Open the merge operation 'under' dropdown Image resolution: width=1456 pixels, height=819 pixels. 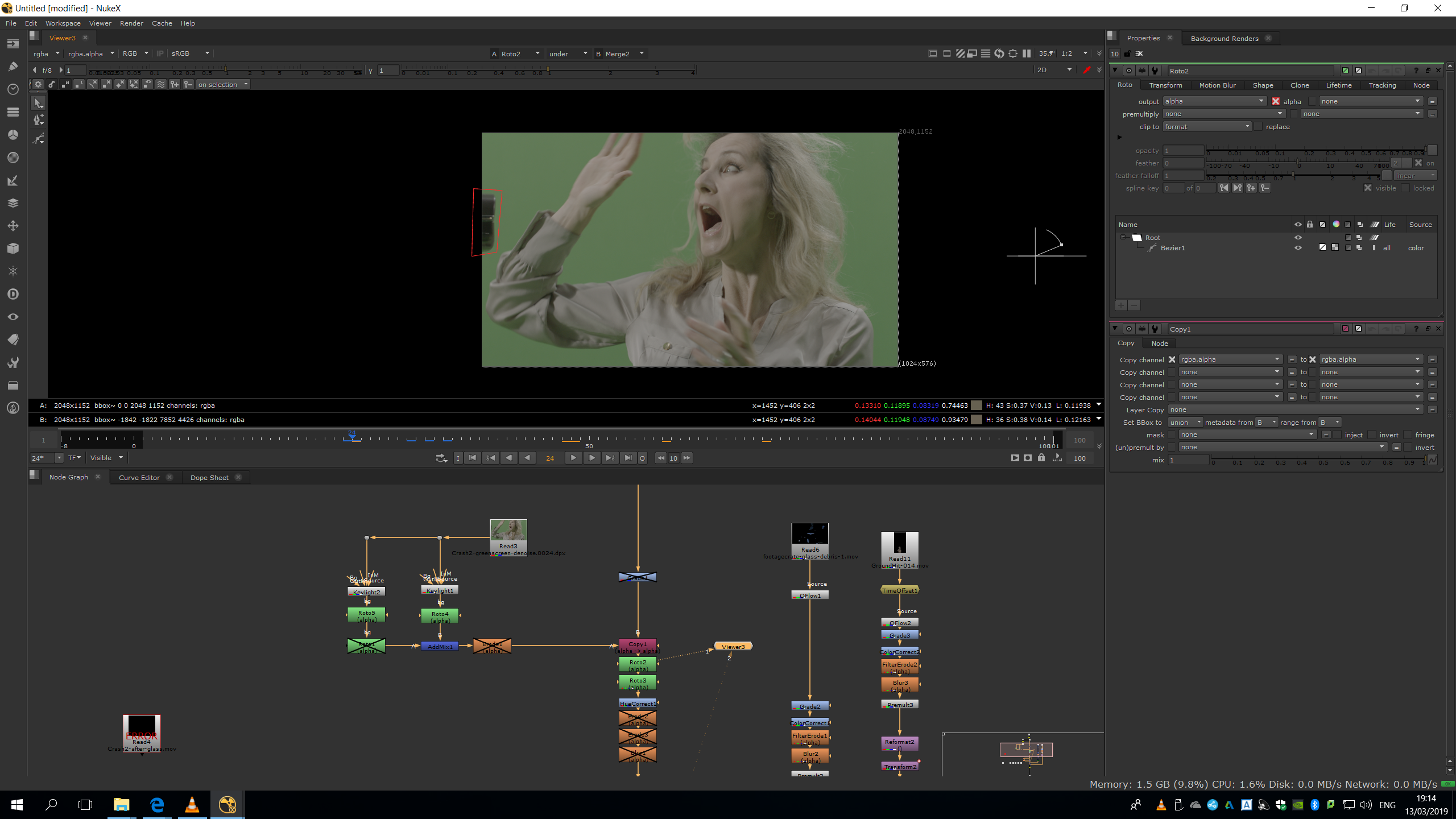[x=568, y=53]
